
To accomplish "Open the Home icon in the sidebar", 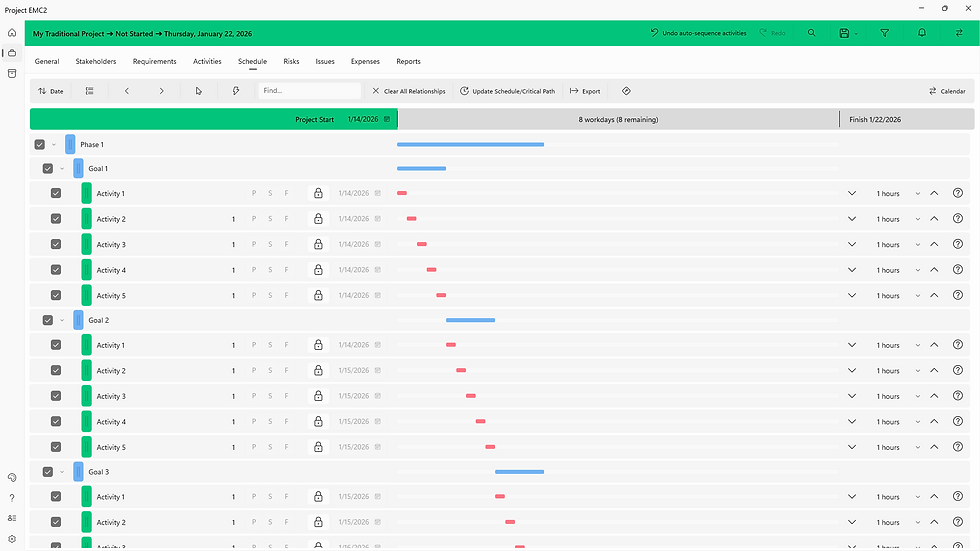I will coord(12,32).
